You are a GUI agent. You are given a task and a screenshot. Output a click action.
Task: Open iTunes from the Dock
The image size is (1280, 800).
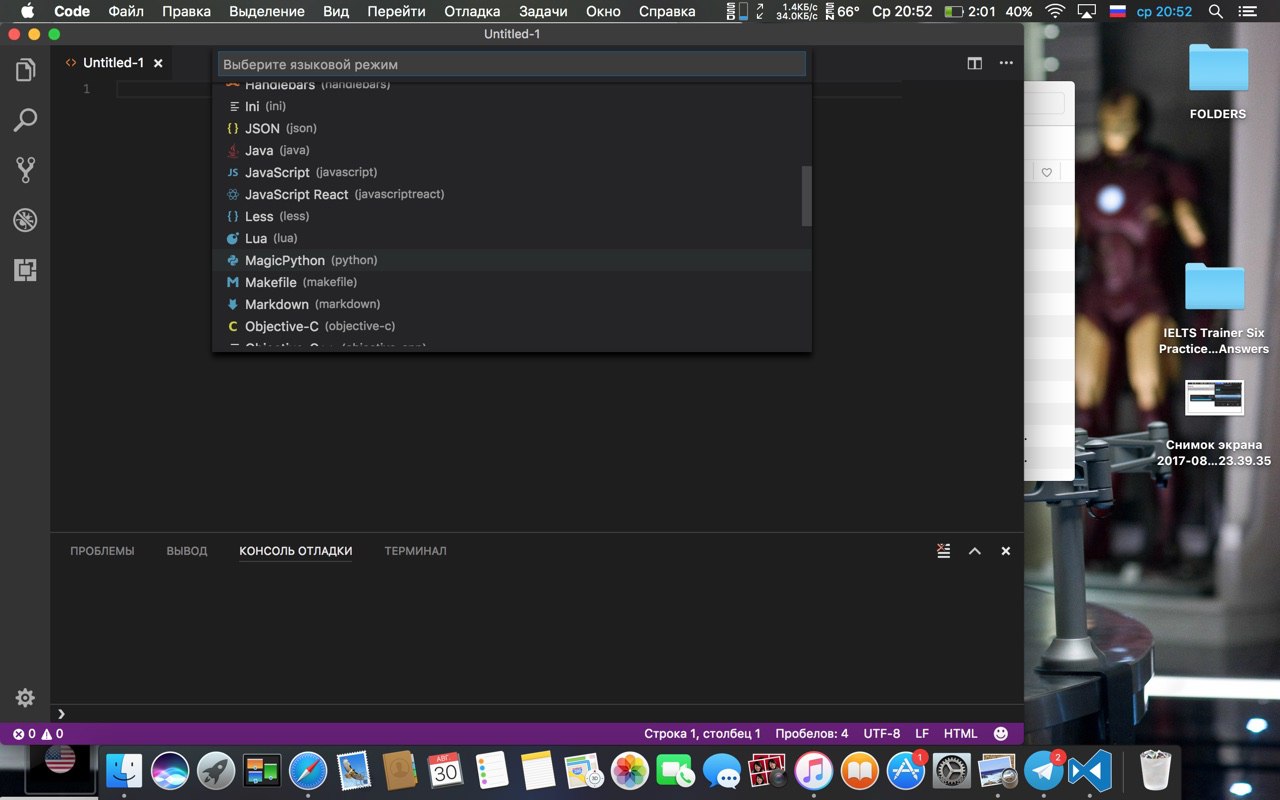814,770
